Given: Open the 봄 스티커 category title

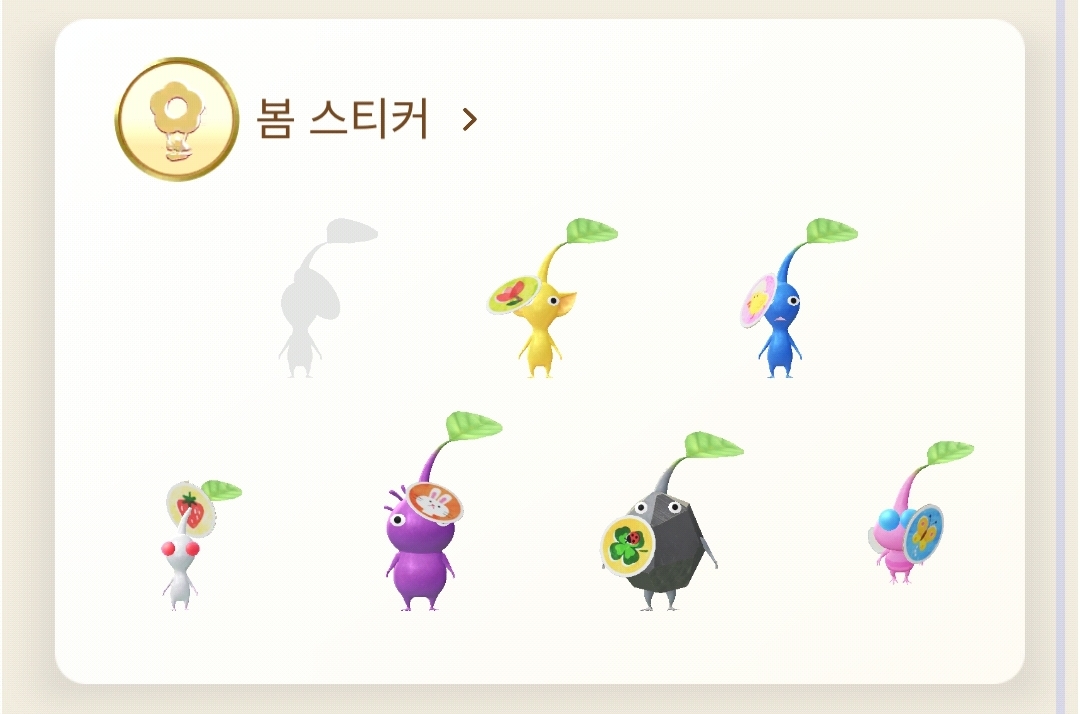Looking at the screenshot, I should click(x=342, y=119).
